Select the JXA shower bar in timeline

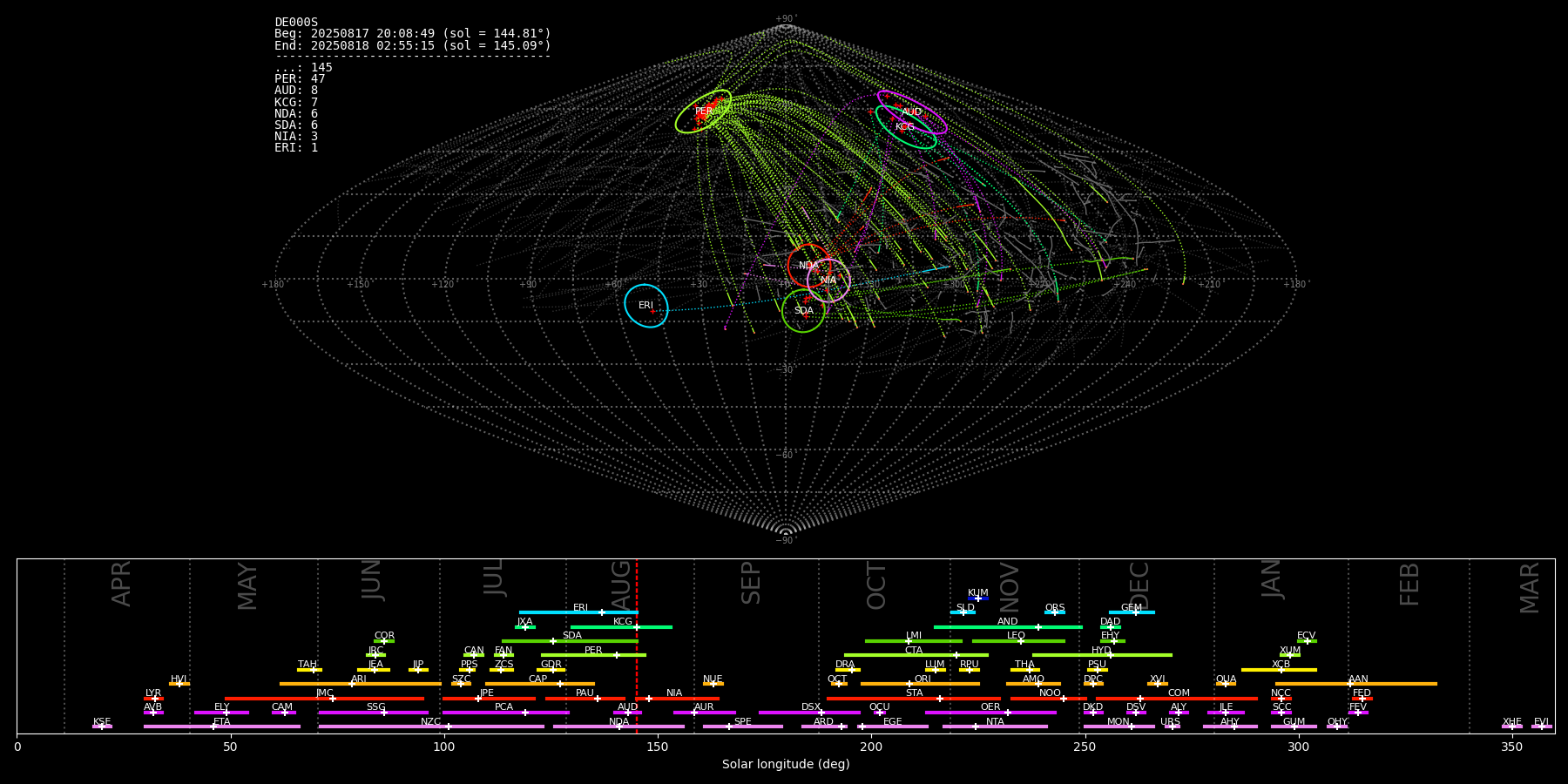[525, 626]
